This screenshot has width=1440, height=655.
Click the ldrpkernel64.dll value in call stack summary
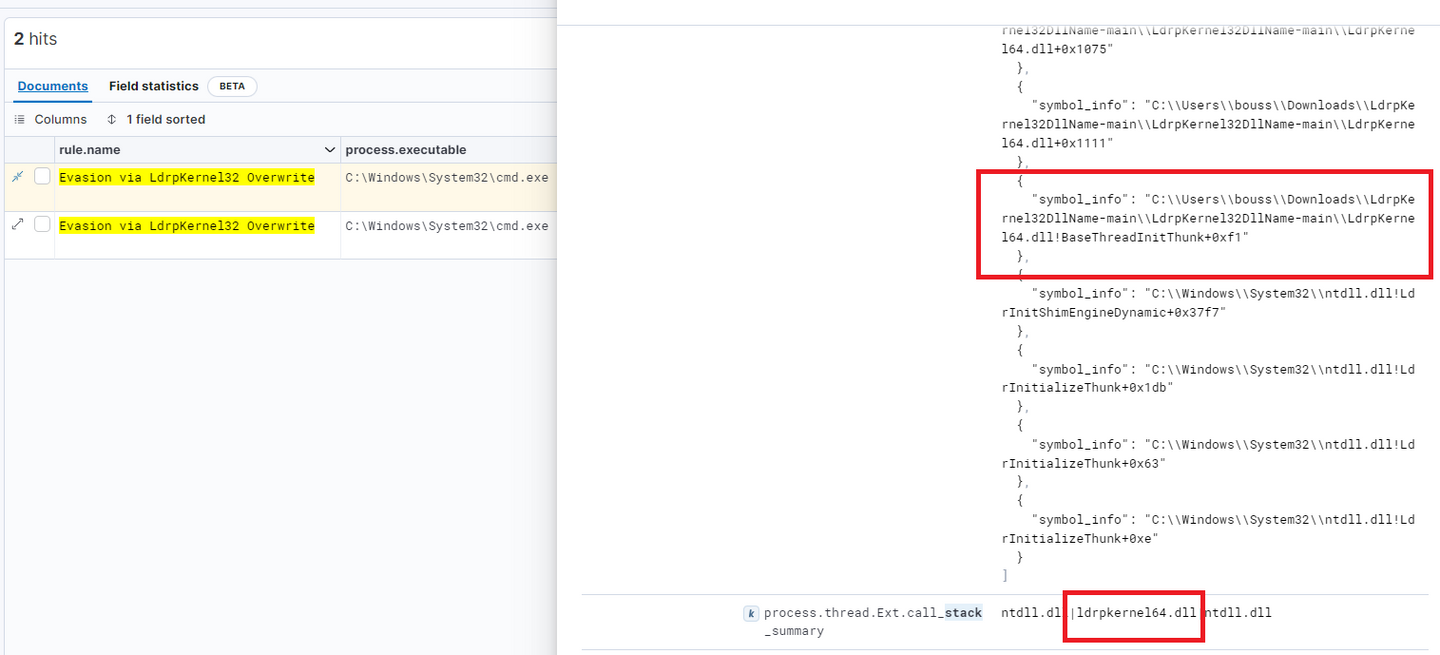click(1136, 612)
